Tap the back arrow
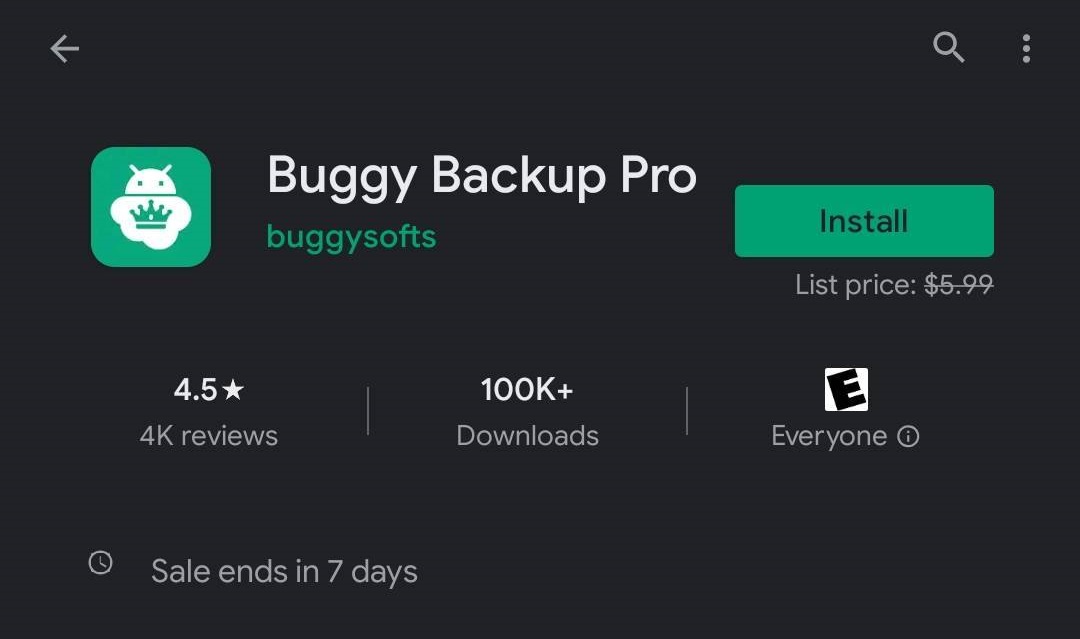The height and width of the screenshot is (639, 1080). (x=64, y=48)
